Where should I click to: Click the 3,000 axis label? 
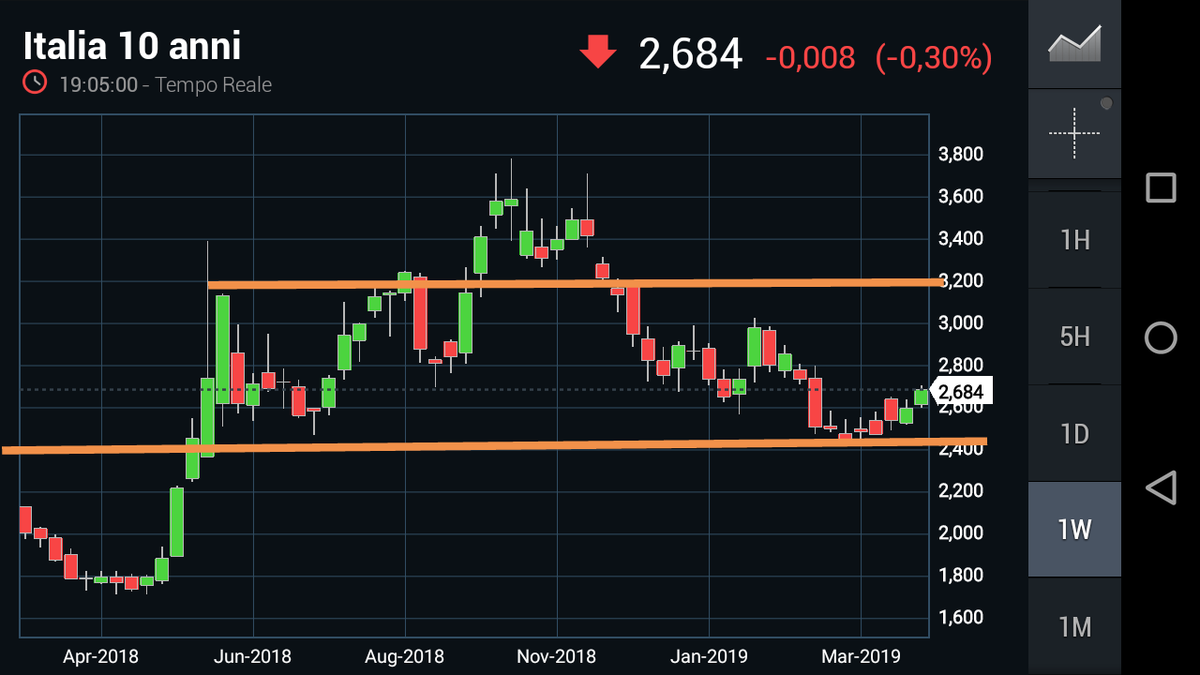coord(960,323)
